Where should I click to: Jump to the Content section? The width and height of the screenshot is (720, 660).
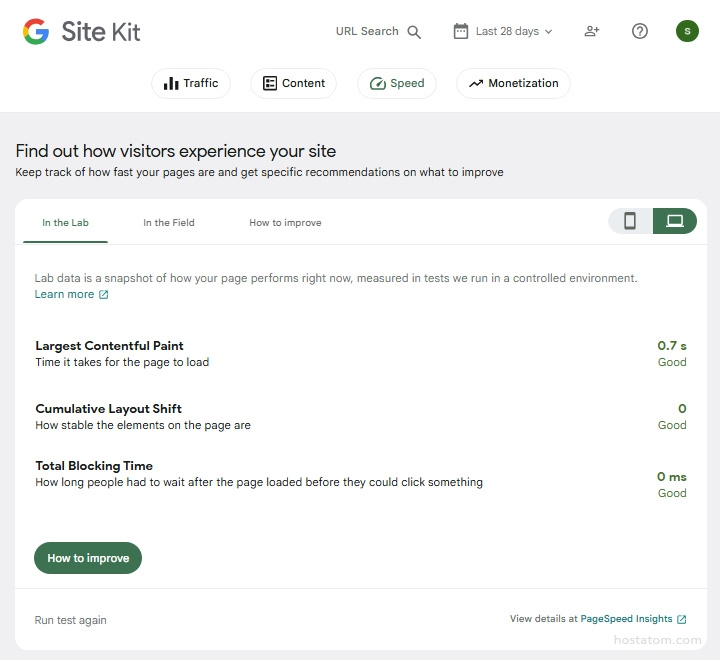(294, 83)
